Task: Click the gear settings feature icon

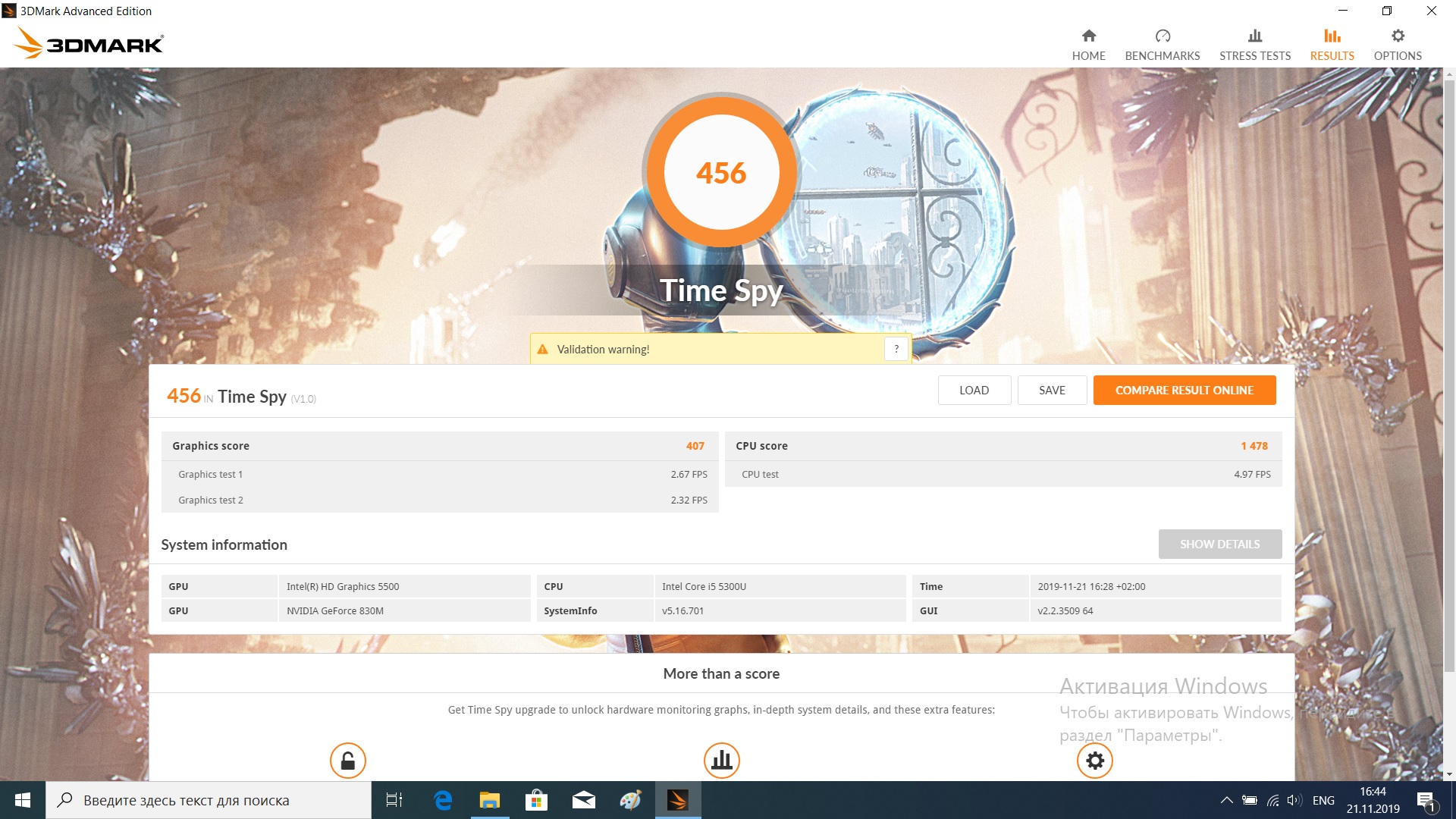Action: click(1095, 760)
